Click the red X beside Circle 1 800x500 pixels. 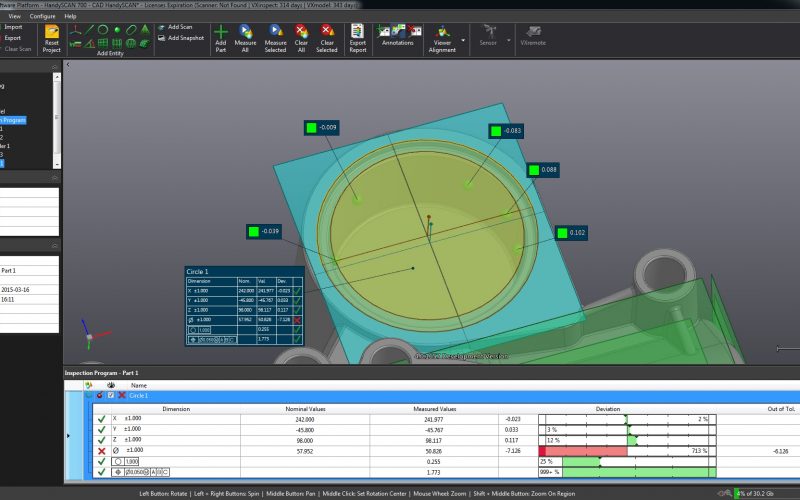121,396
